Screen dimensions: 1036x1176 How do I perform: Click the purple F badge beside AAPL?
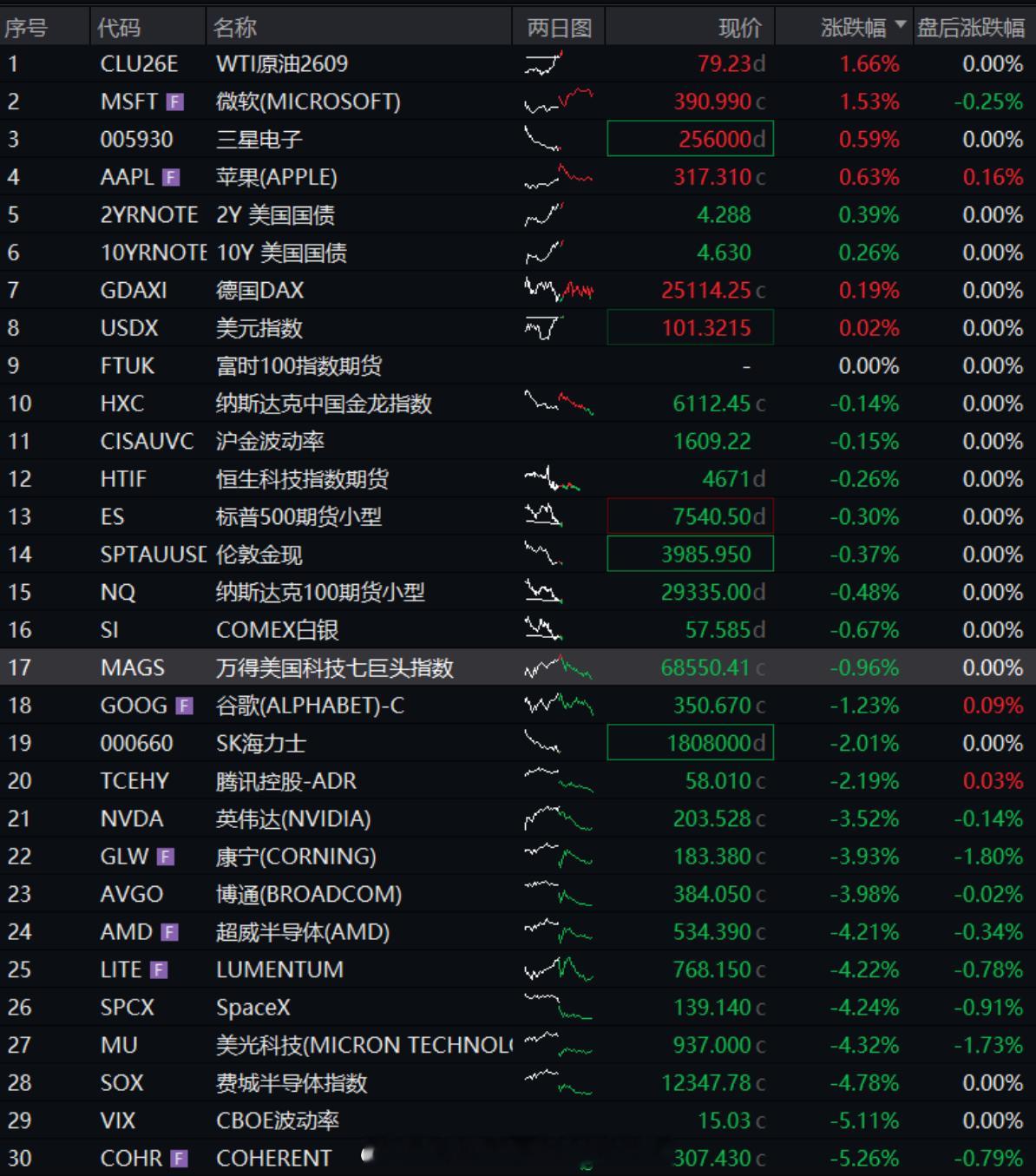(x=171, y=178)
